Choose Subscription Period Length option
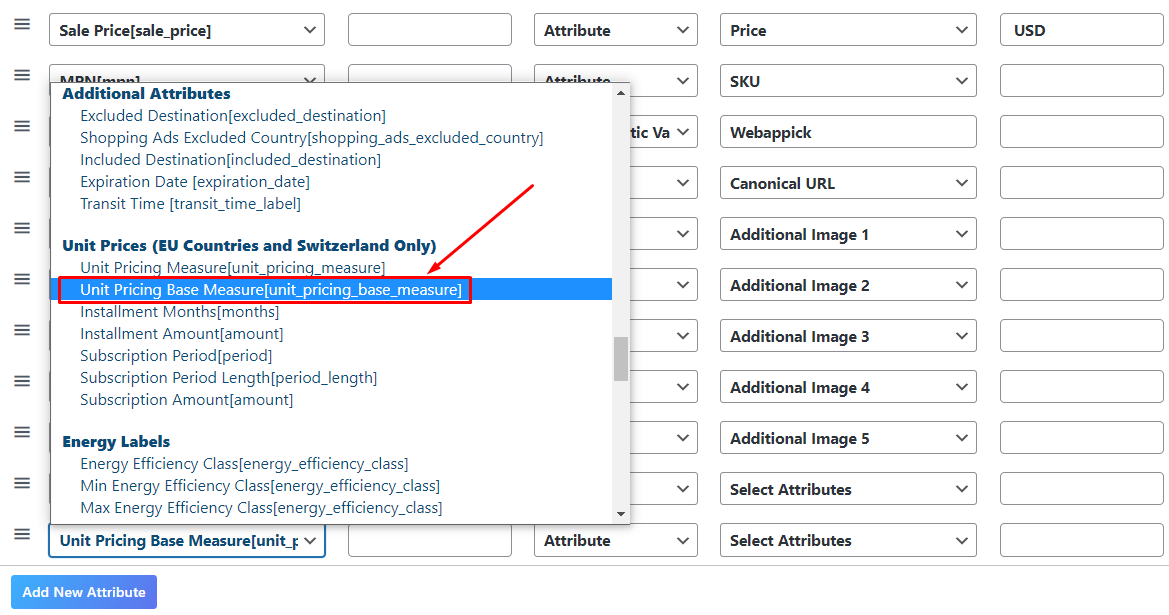 click(228, 378)
